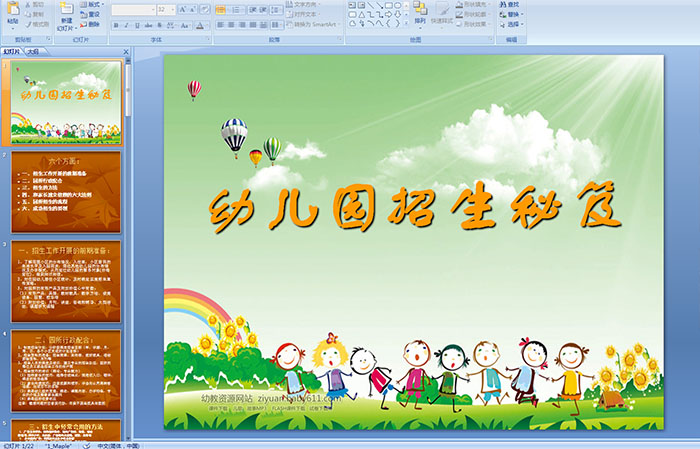Image resolution: width=700 pixels, height=449 pixels.
Task: Close the slides/outline pane
Action: [126, 52]
